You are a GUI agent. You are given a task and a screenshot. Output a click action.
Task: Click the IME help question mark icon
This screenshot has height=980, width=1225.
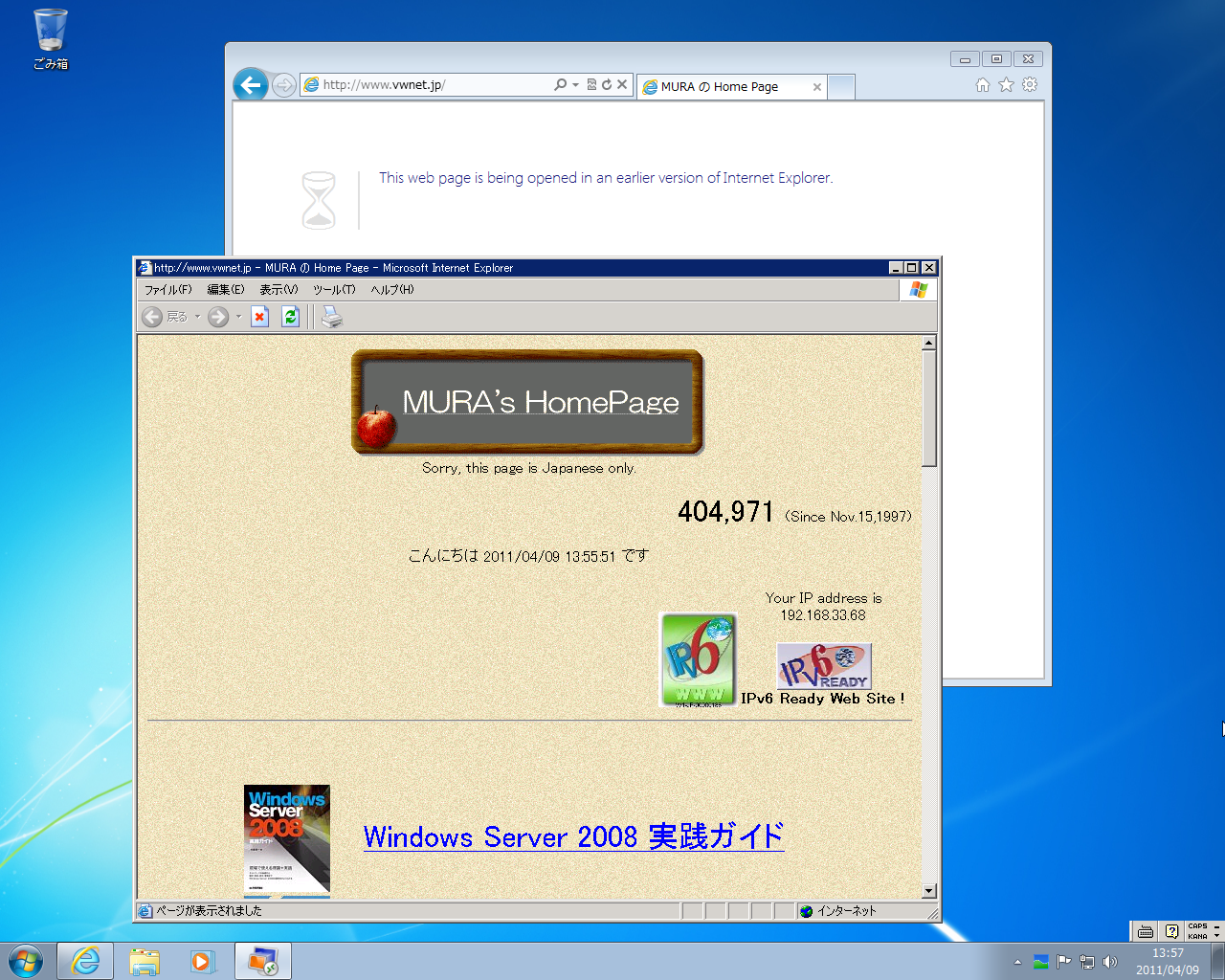pos(1171,931)
